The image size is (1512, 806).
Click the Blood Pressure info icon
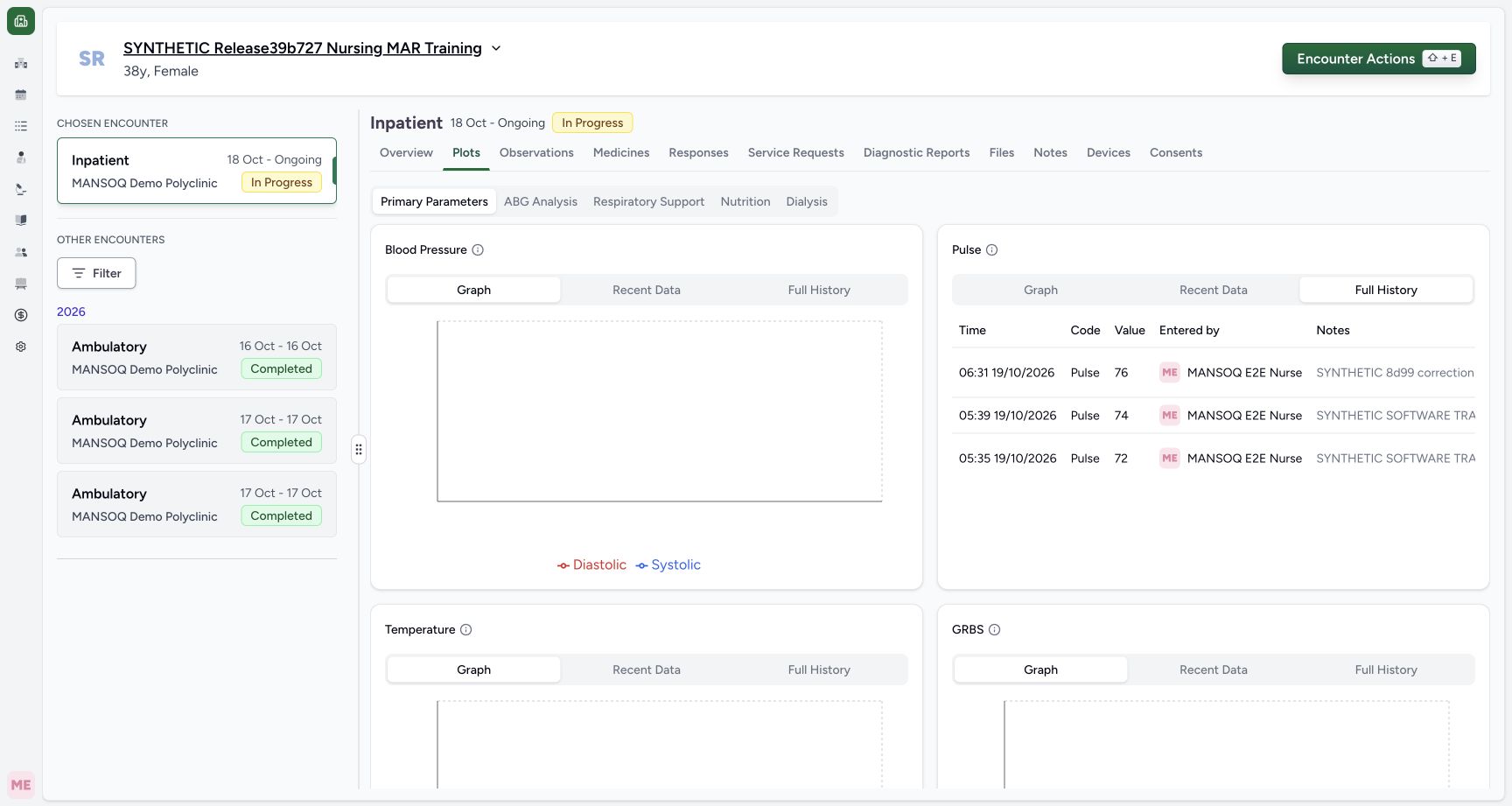click(478, 250)
